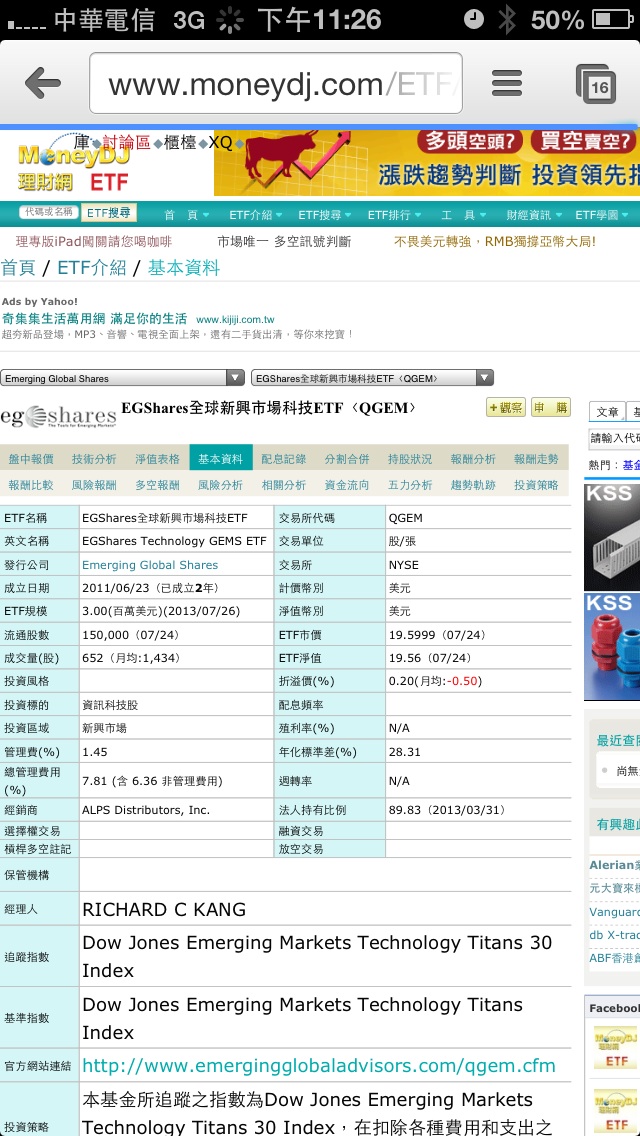
Task: Switch to the 風險分析 tab
Action: pos(221,485)
